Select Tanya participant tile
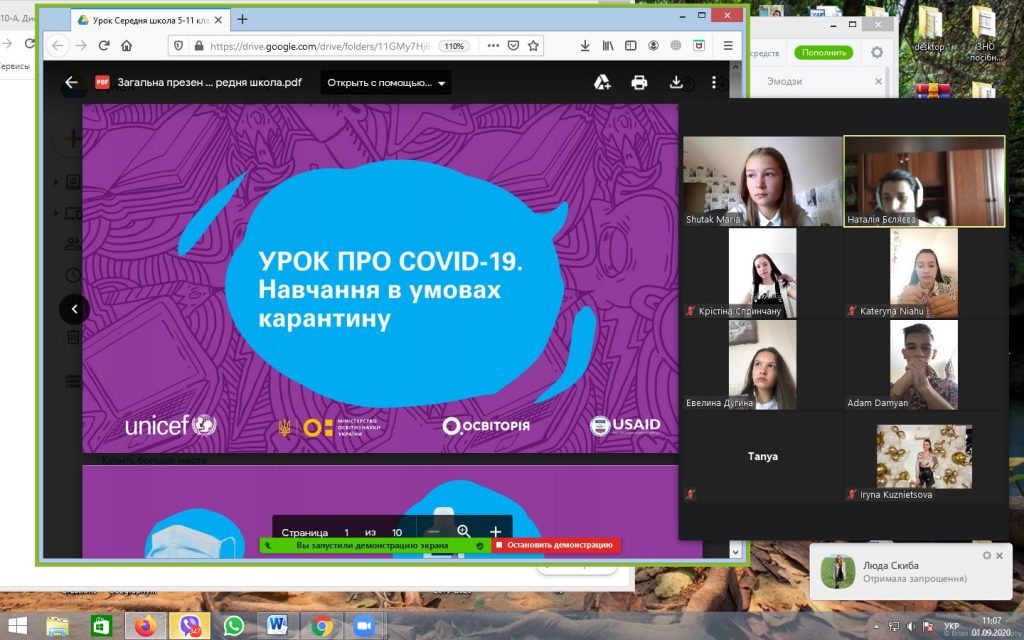The image size is (1024, 640). point(763,456)
